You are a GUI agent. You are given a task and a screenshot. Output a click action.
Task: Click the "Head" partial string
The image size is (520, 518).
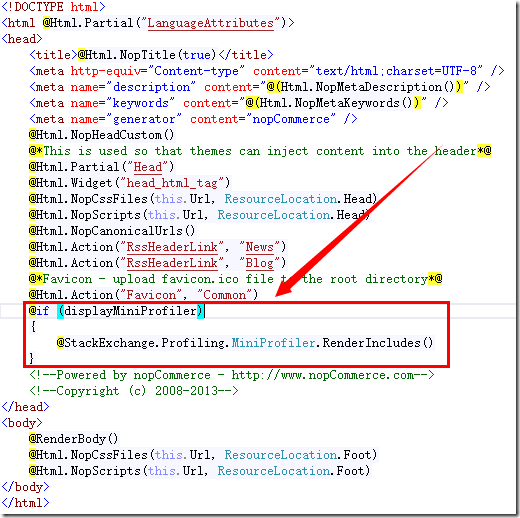(148, 167)
